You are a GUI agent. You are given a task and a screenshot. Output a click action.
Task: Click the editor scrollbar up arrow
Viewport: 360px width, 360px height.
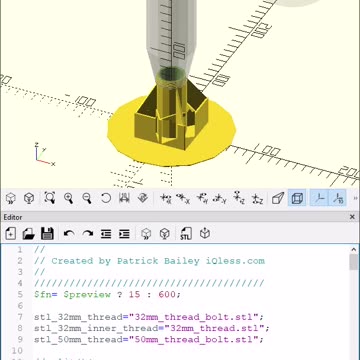354,249
